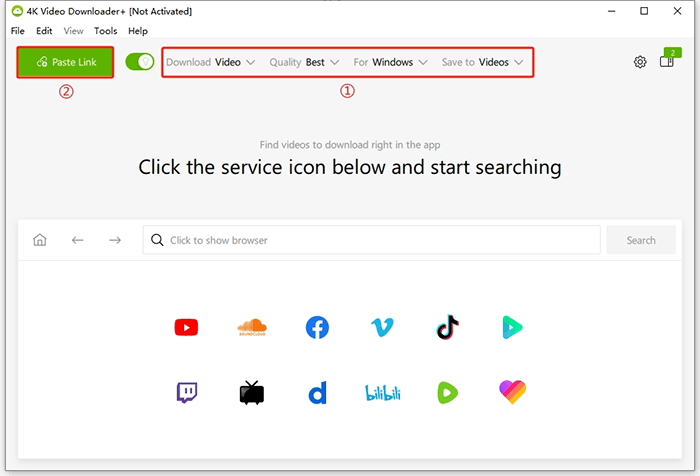
Task: Open the green-blue play-triangle service icon
Action: coord(512,327)
